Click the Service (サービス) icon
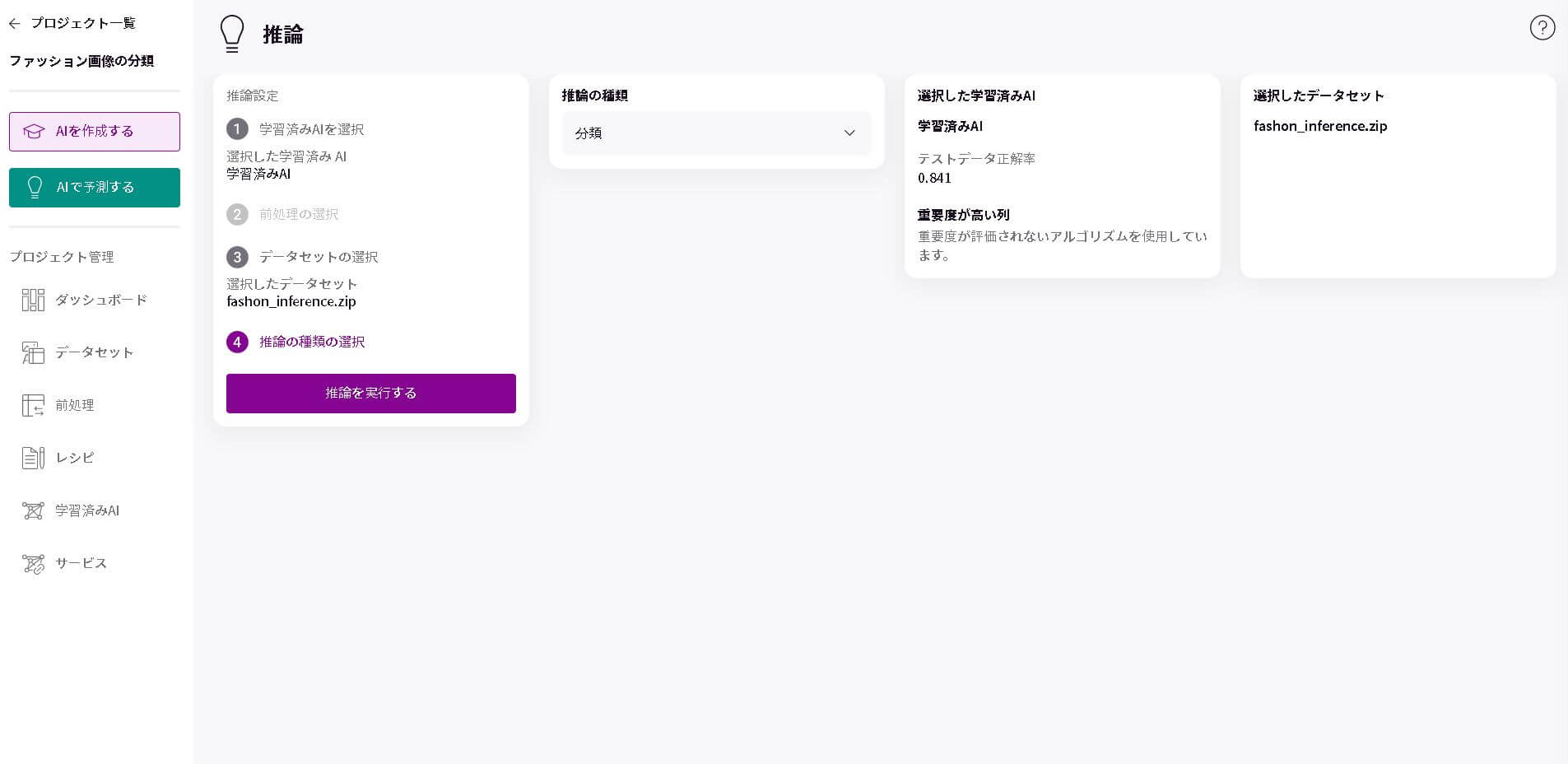This screenshot has width=1568, height=764. (33, 564)
